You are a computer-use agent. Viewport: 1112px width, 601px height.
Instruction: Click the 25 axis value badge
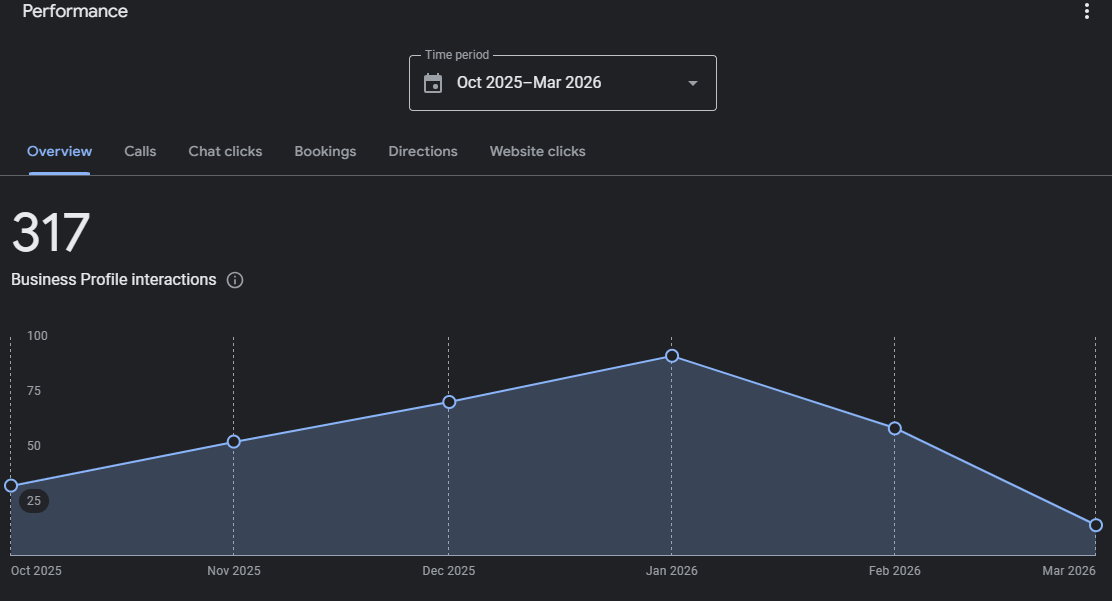pos(34,501)
